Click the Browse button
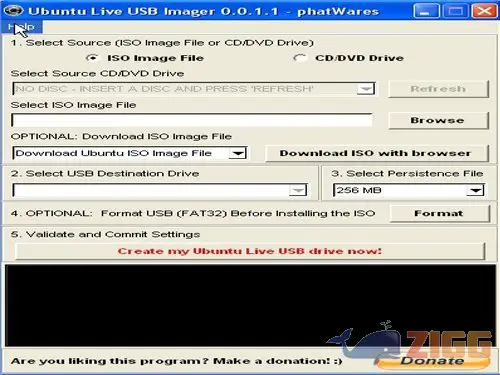This screenshot has width=500, height=375. pos(438,120)
